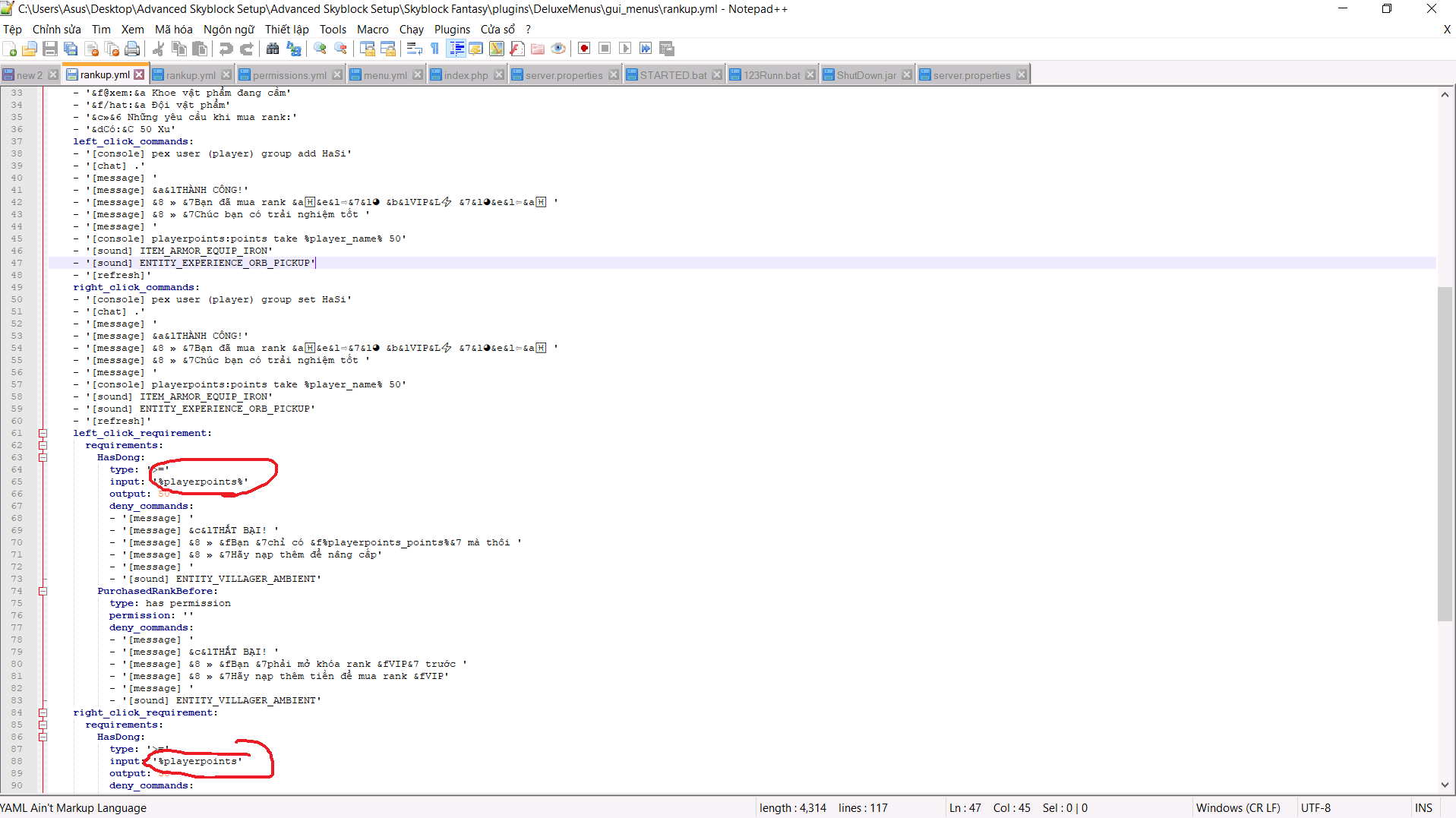This screenshot has height=818, width=1456.
Task: Click the New file toolbar icon
Action: point(10,49)
